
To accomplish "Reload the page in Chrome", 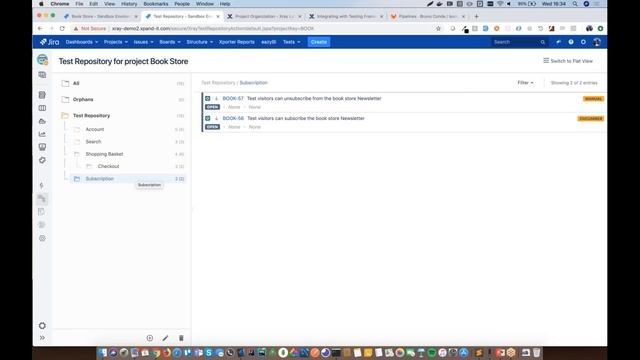I will pyautogui.click(x=62, y=29).
